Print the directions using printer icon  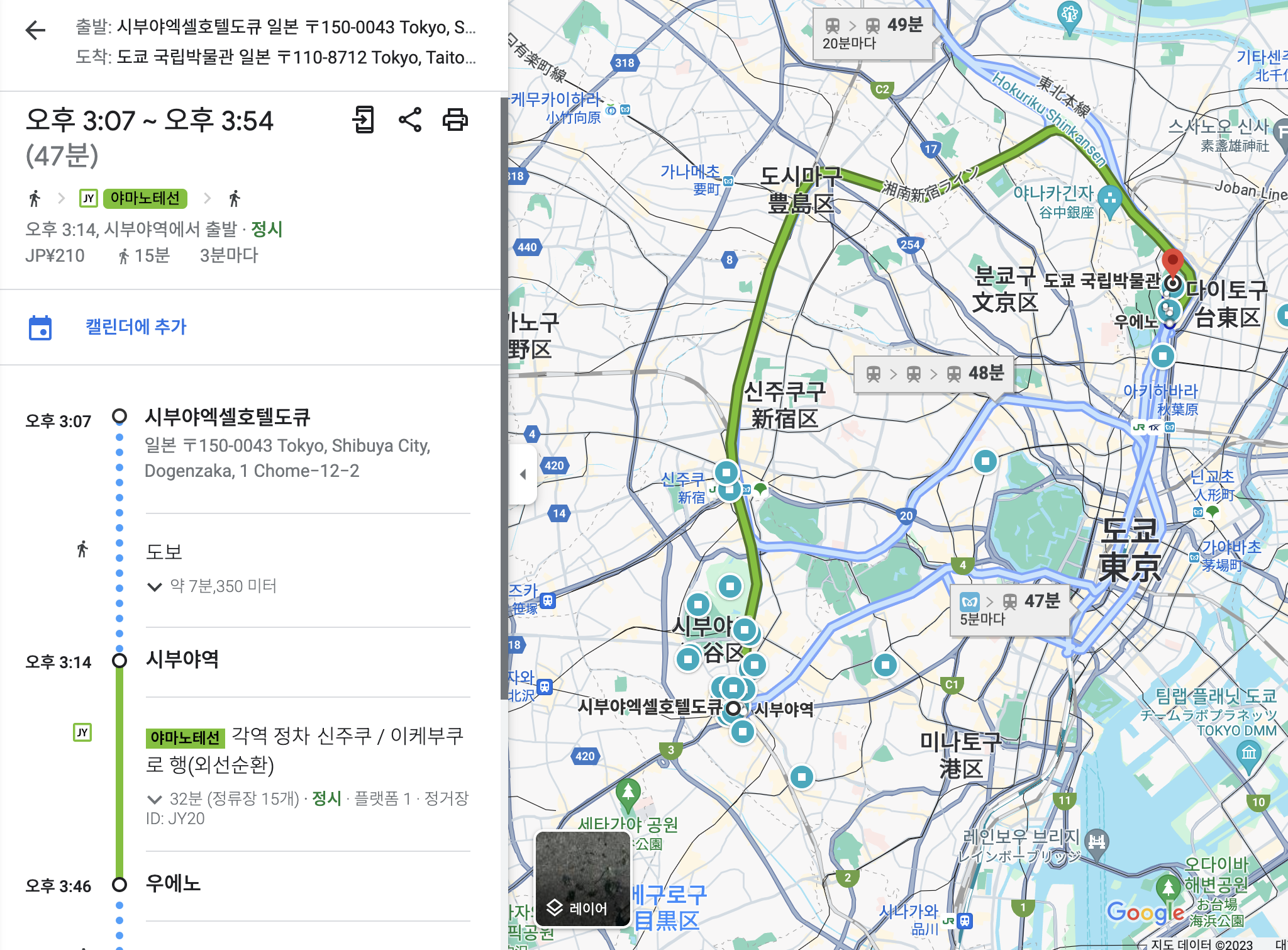pos(455,120)
